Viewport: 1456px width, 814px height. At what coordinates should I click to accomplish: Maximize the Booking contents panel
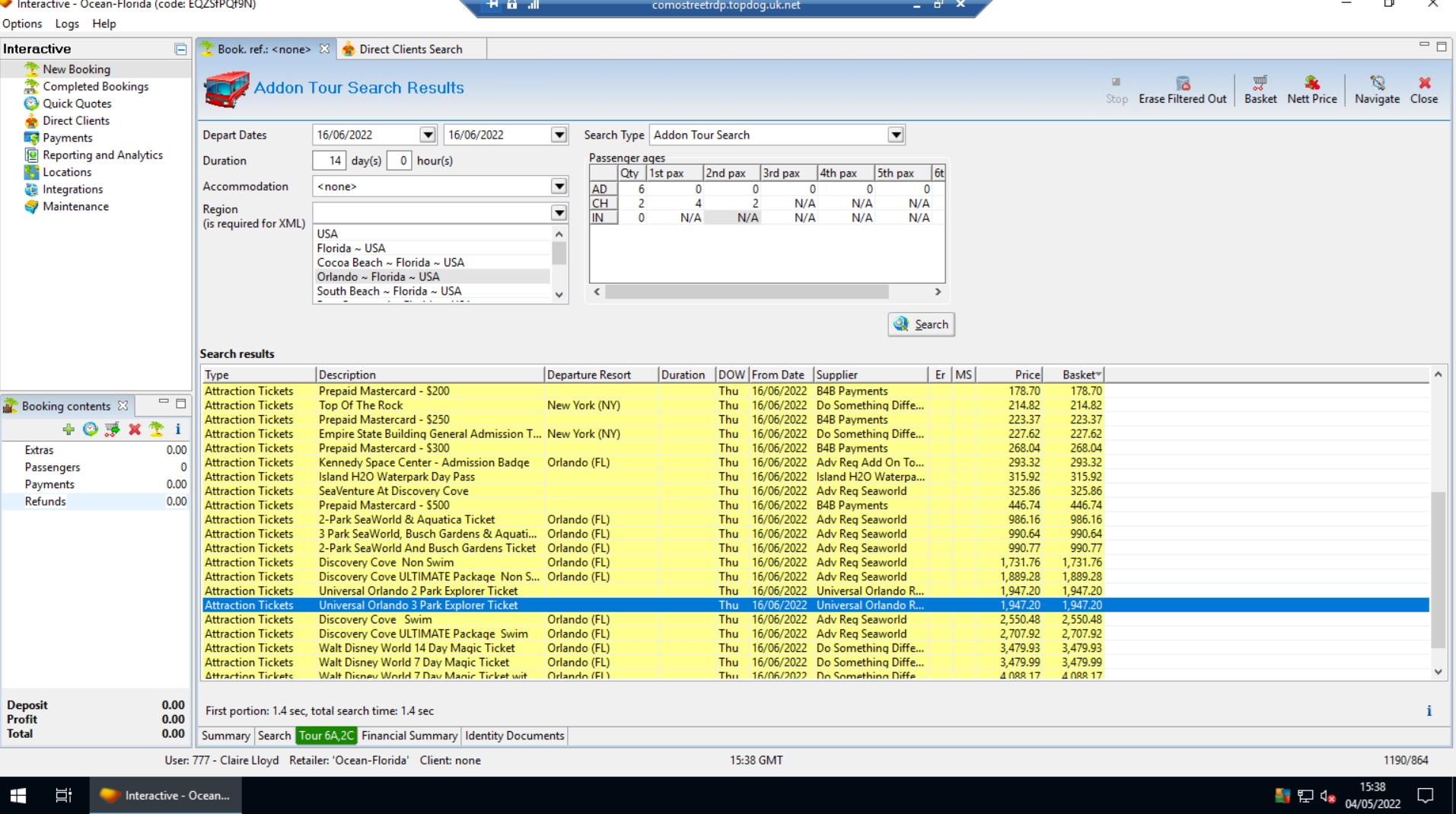pyautogui.click(x=181, y=403)
